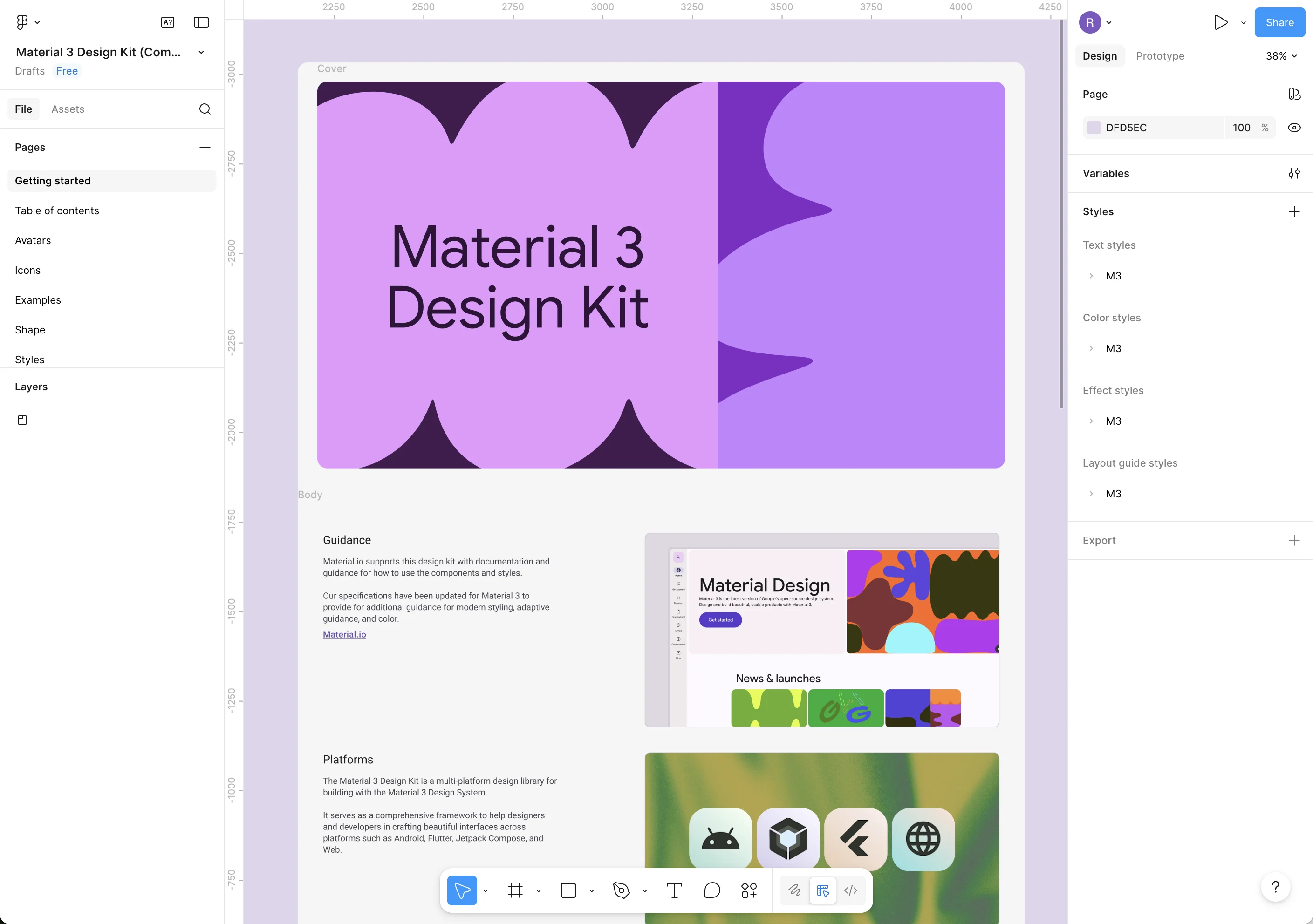The height and width of the screenshot is (924, 1313).
Task: Open the Actions component tool
Action: coord(749,890)
